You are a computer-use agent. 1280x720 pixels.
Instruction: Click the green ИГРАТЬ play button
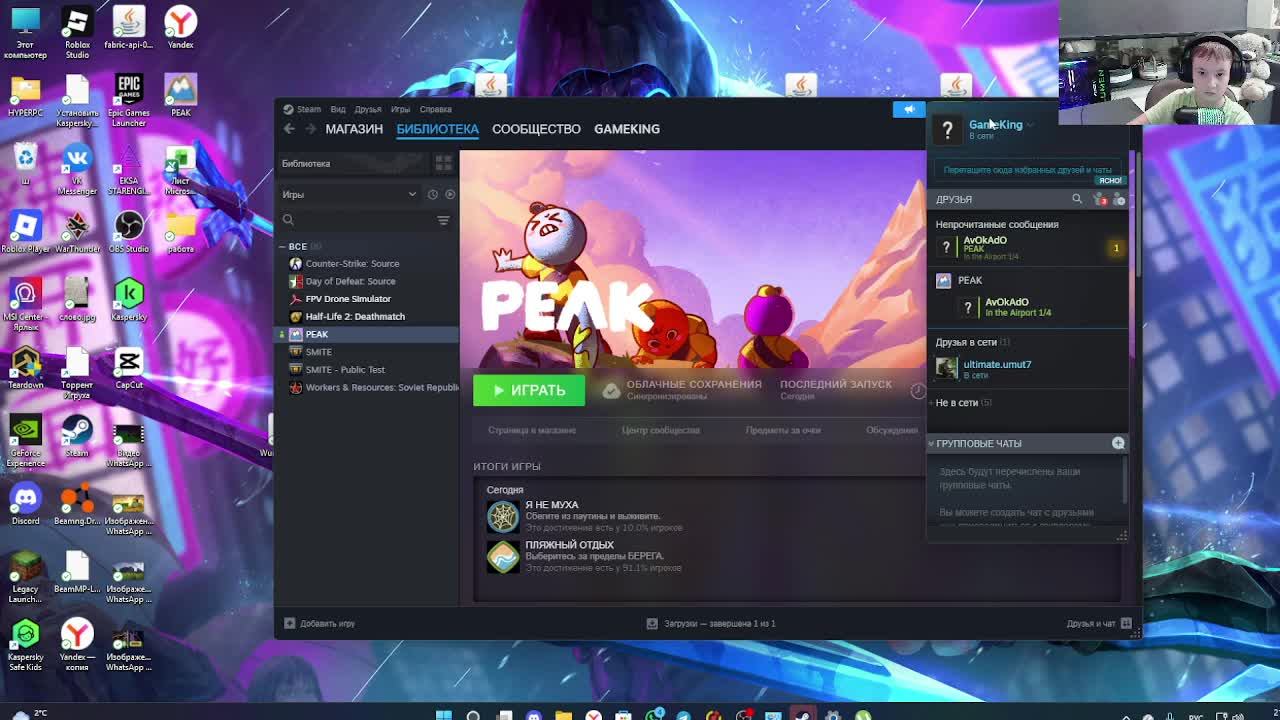click(x=529, y=390)
